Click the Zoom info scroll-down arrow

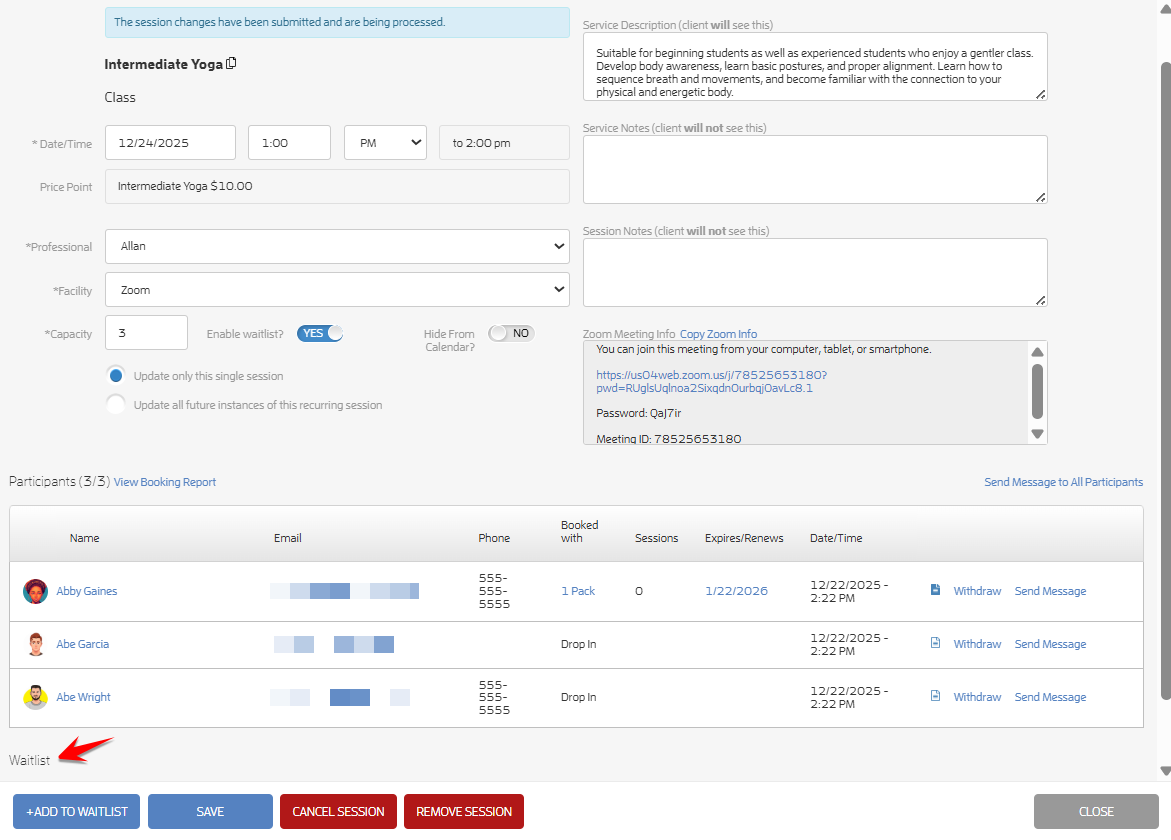[1037, 434]
